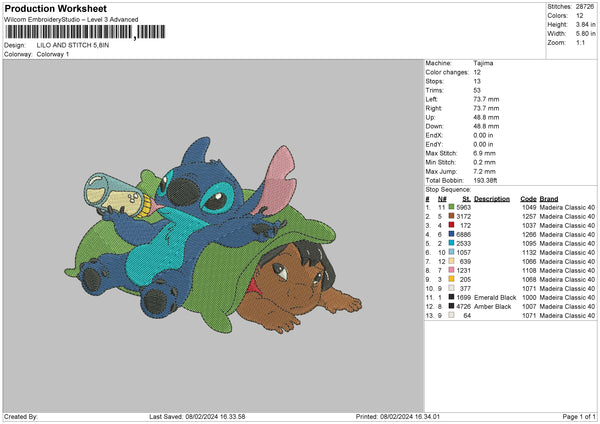Click the Max Stitch value 6.9 mm
600x424 pixels.
484,153
